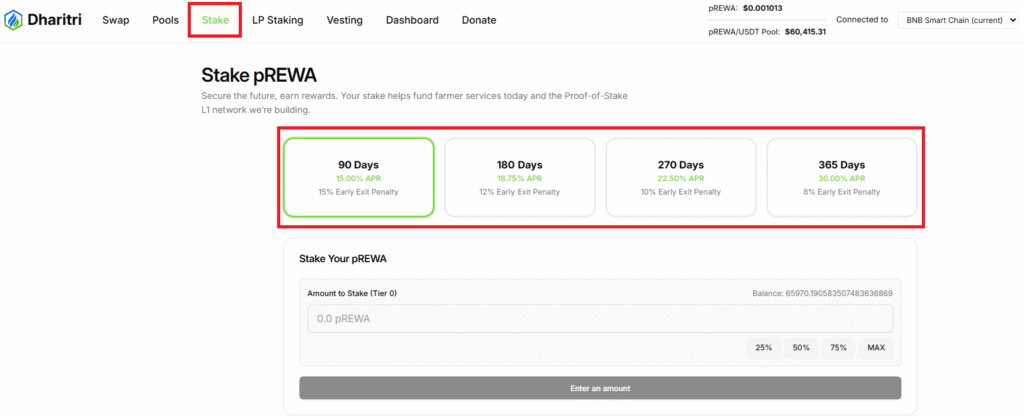1024x416 pixels.
Task: Go to the Pools tab
Action: click(165, 20)
